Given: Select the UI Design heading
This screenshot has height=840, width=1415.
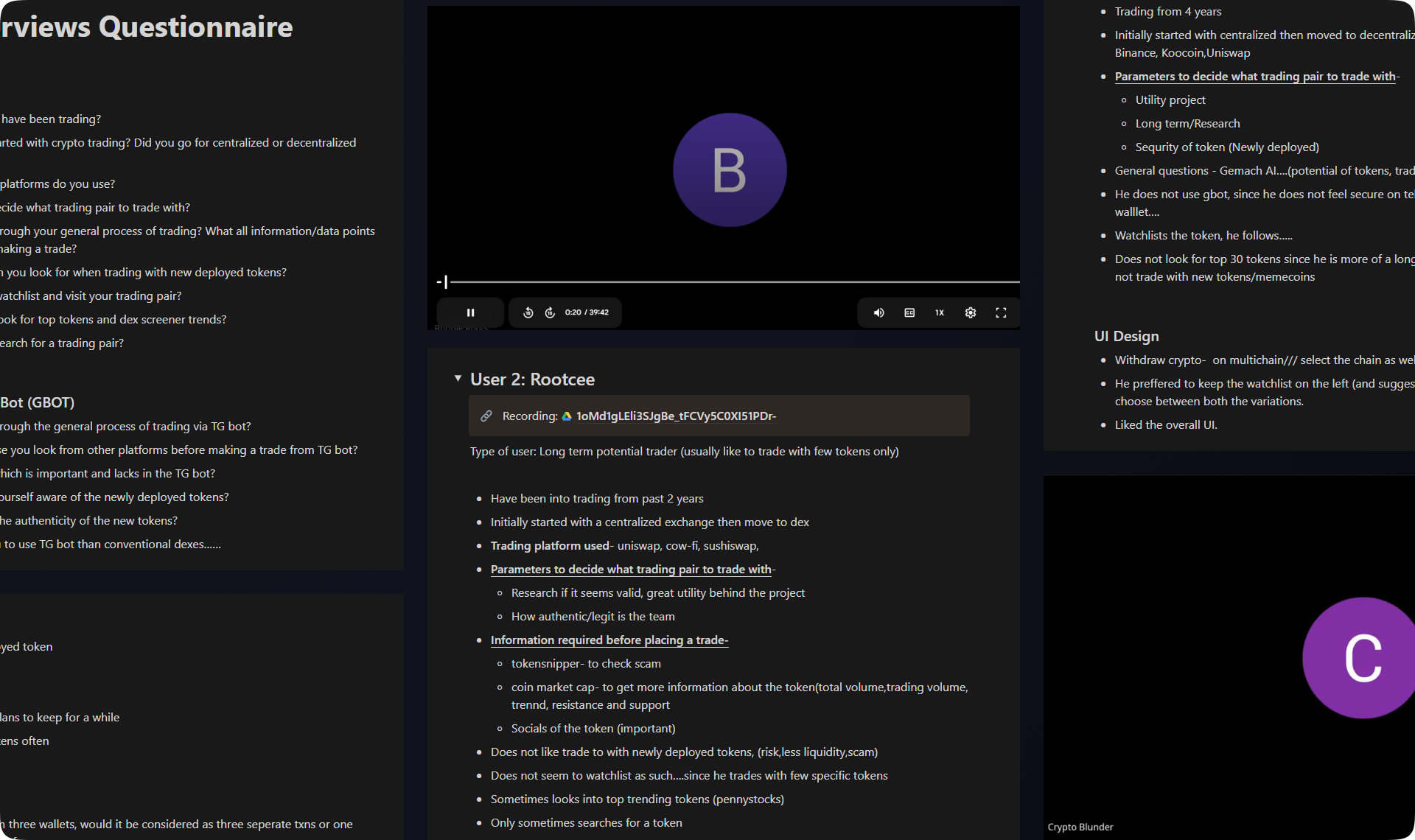Looking at the screenshot, I should tap(1126, 336).
